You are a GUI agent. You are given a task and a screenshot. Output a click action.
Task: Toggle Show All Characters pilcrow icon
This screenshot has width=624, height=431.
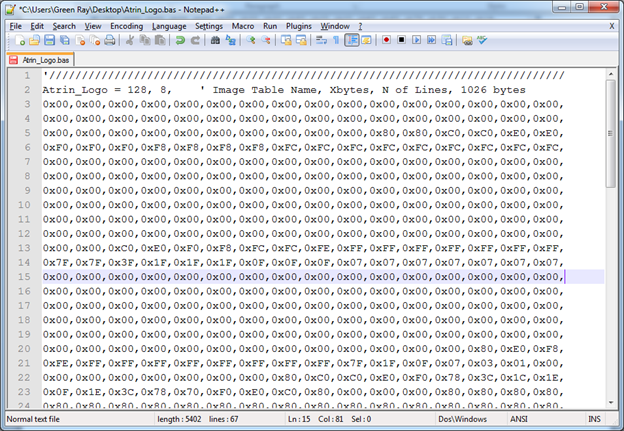(336, 40)
